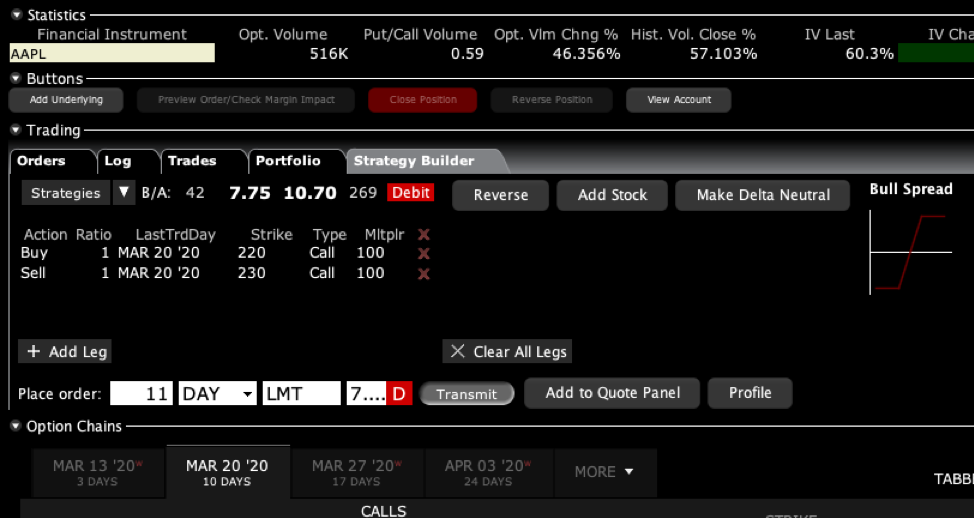Screen dimensions: 974x518
Task: Click the Make Delta Neutral button
Action: [763, 195]
